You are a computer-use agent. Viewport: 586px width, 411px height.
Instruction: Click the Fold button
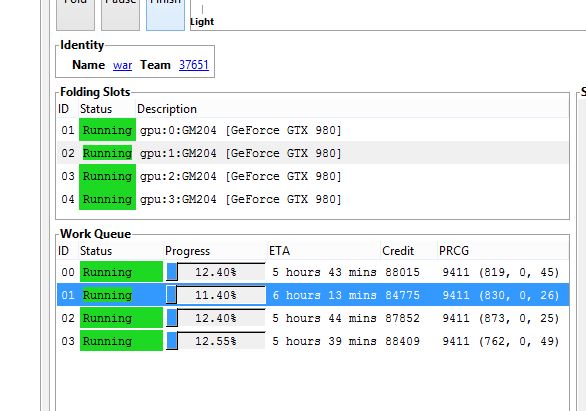[75, 15]
